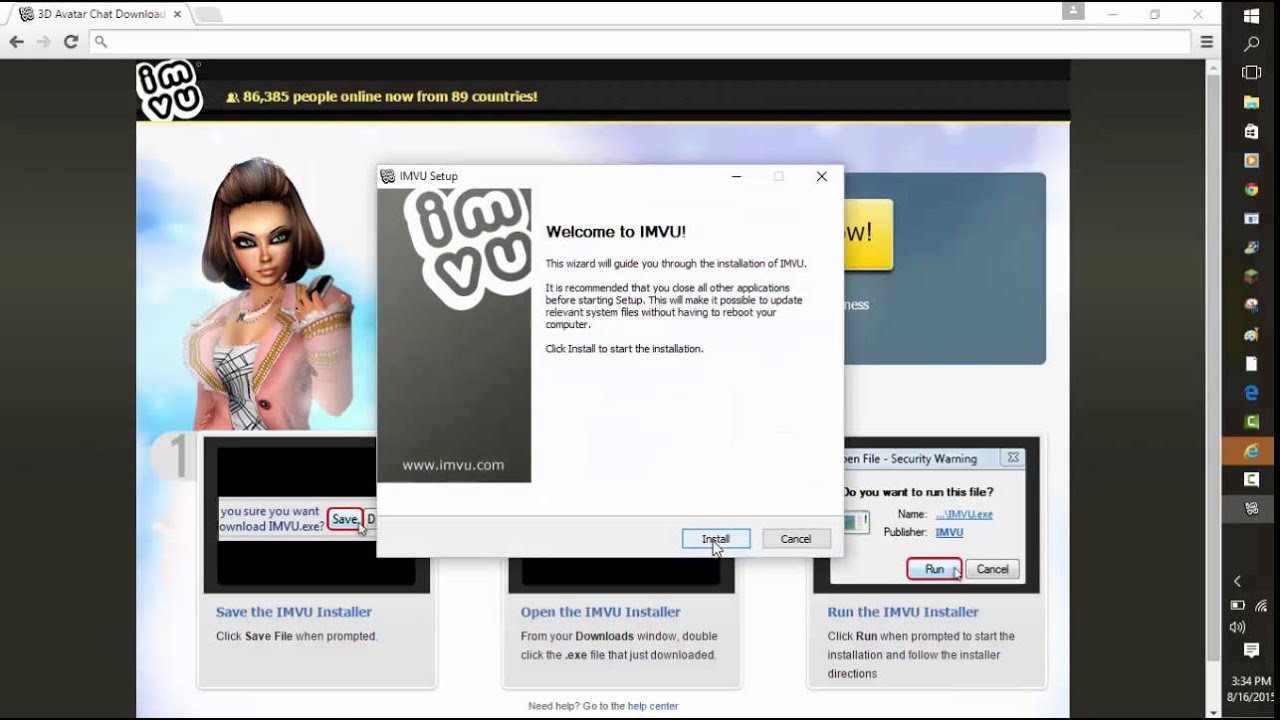
Task: Click the 'Welcome to IMVU!' heading
Action: [x=616, y=231]
